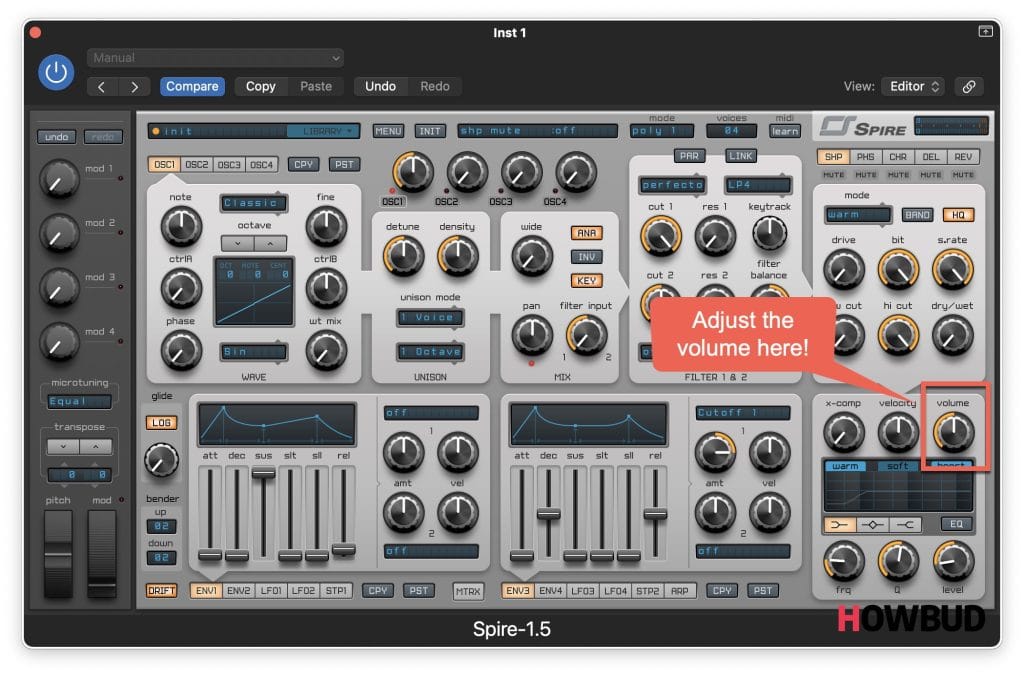This screenshot has height=675, width=1024.
Task: Click the volume knob
Action: pos(953,432)
